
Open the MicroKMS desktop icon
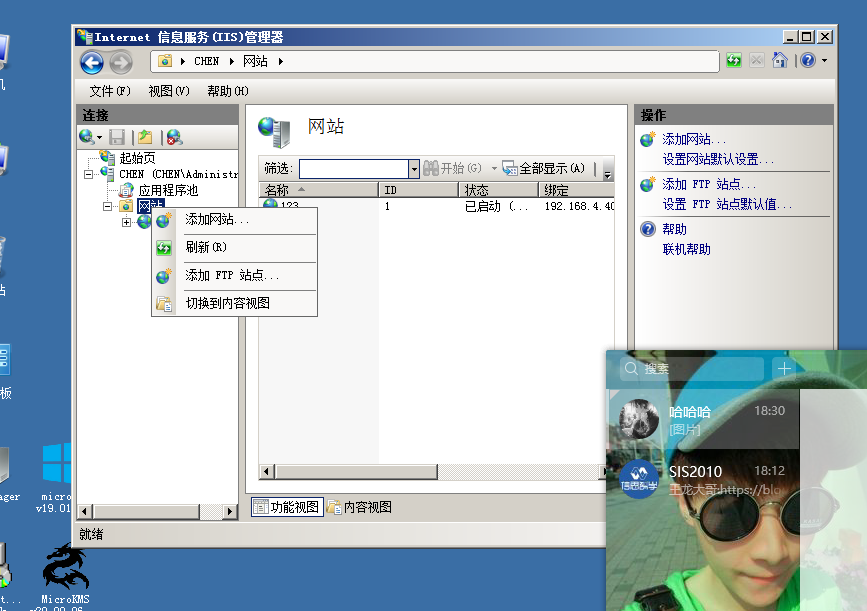[65, 574]
